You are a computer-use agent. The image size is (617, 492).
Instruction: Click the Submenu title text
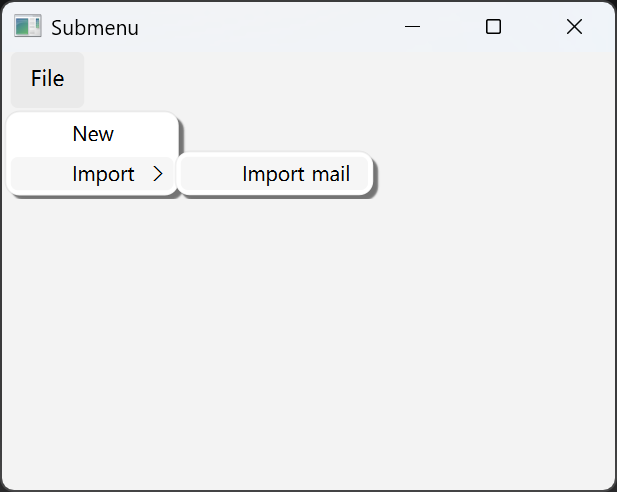(x=94, y=28)
